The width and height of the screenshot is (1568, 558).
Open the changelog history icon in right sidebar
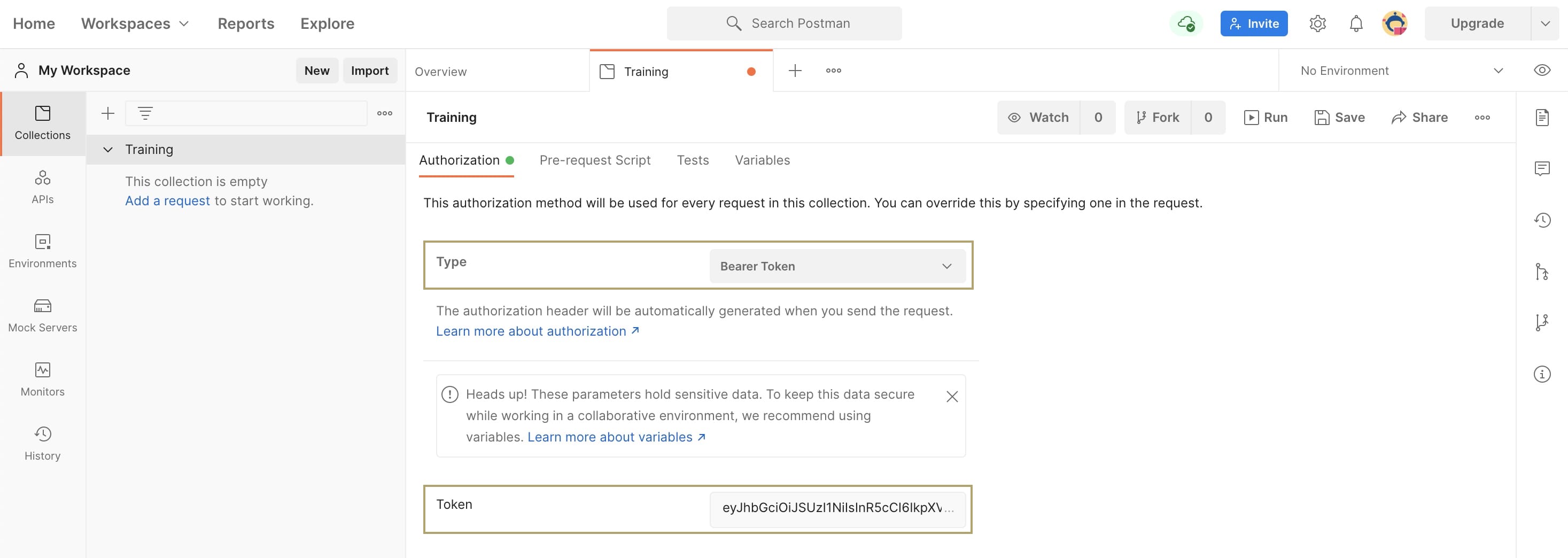click(x=1542, y=220)
